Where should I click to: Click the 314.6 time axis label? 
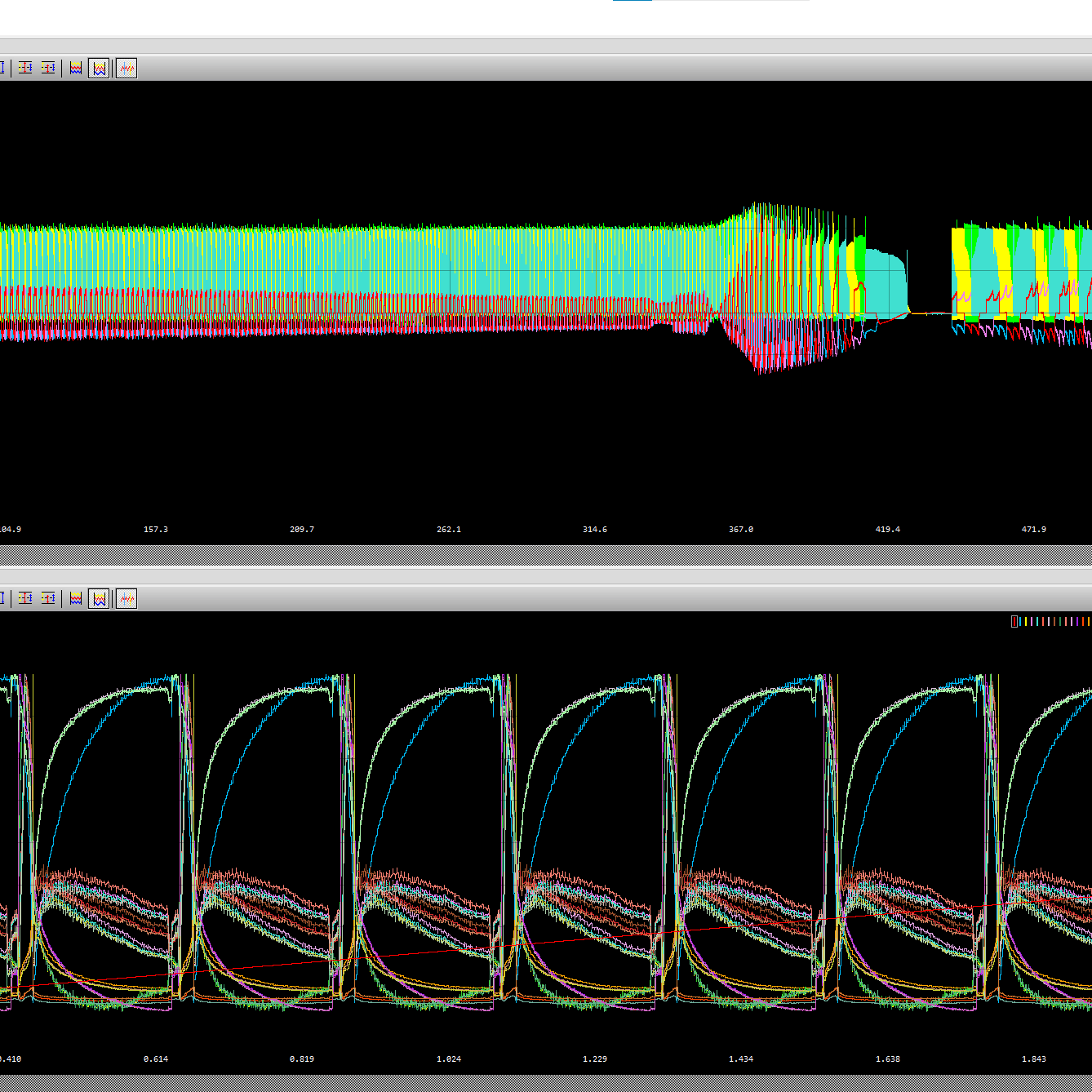point(595,529)
